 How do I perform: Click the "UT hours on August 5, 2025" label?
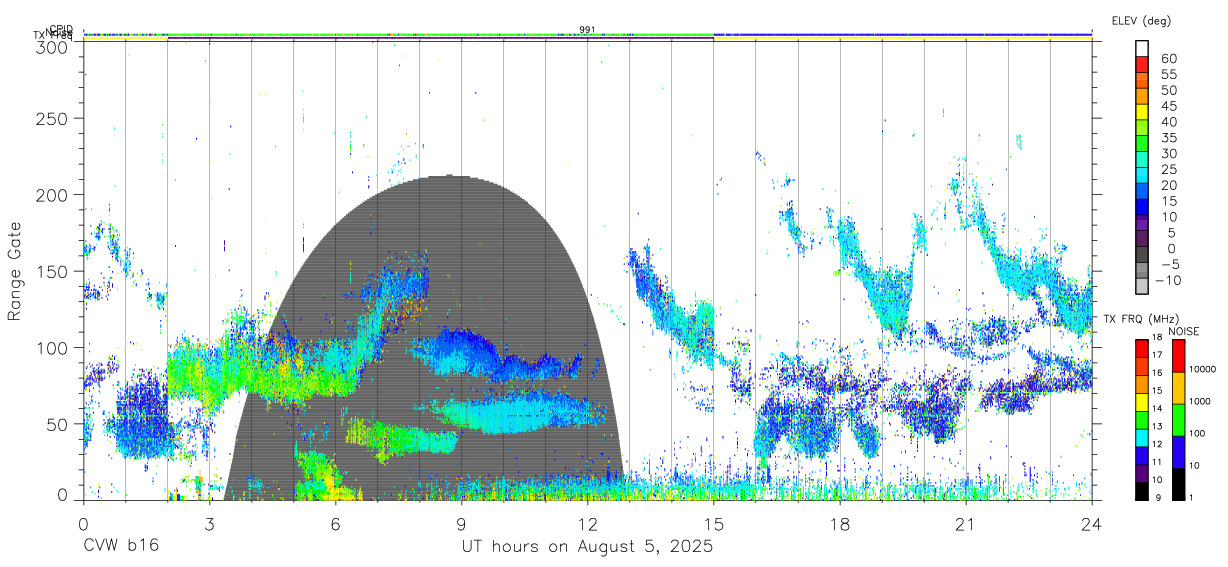click(587, 547)
